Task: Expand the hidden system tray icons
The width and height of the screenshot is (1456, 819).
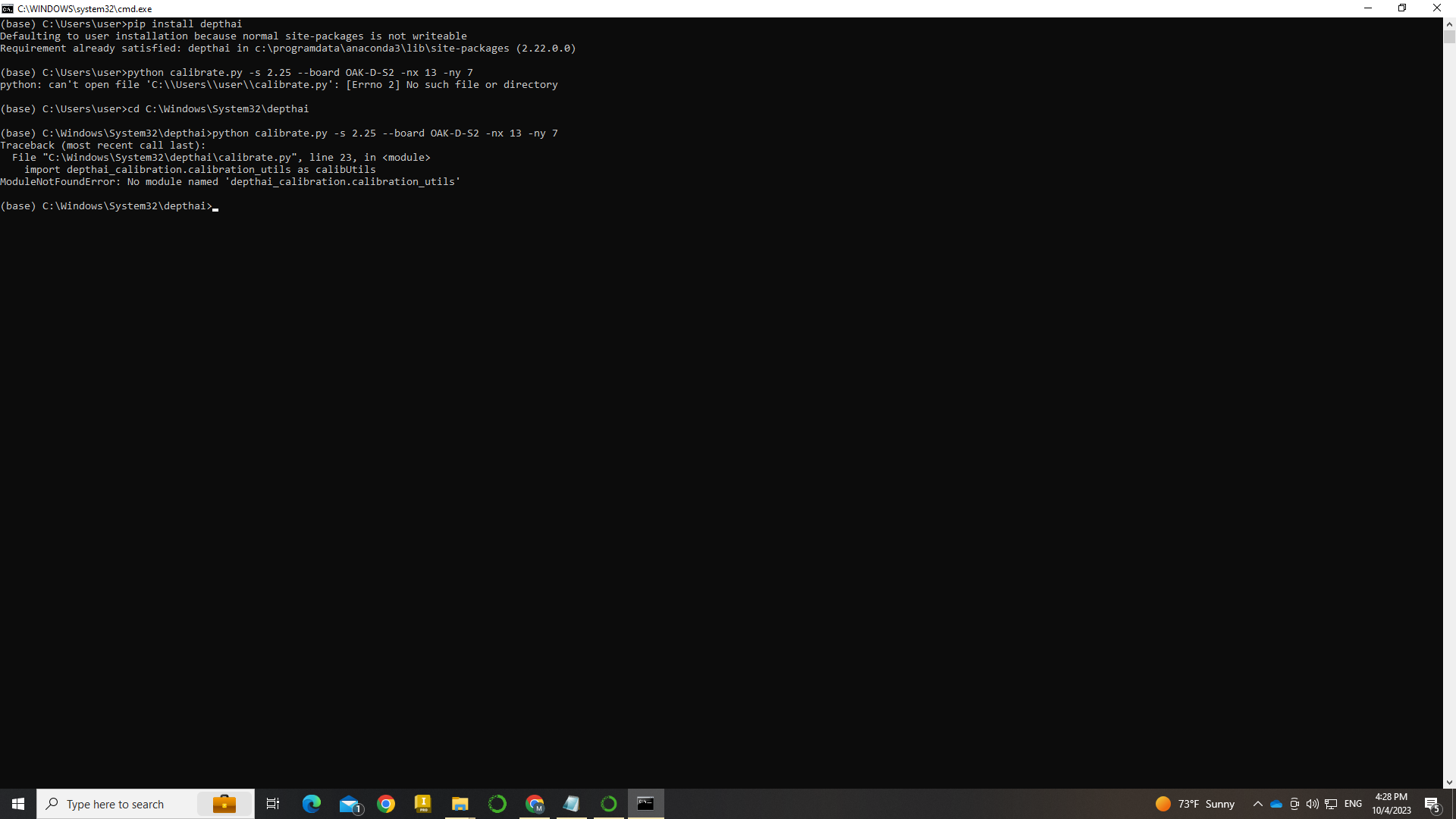Action: tap(1258, 804)
